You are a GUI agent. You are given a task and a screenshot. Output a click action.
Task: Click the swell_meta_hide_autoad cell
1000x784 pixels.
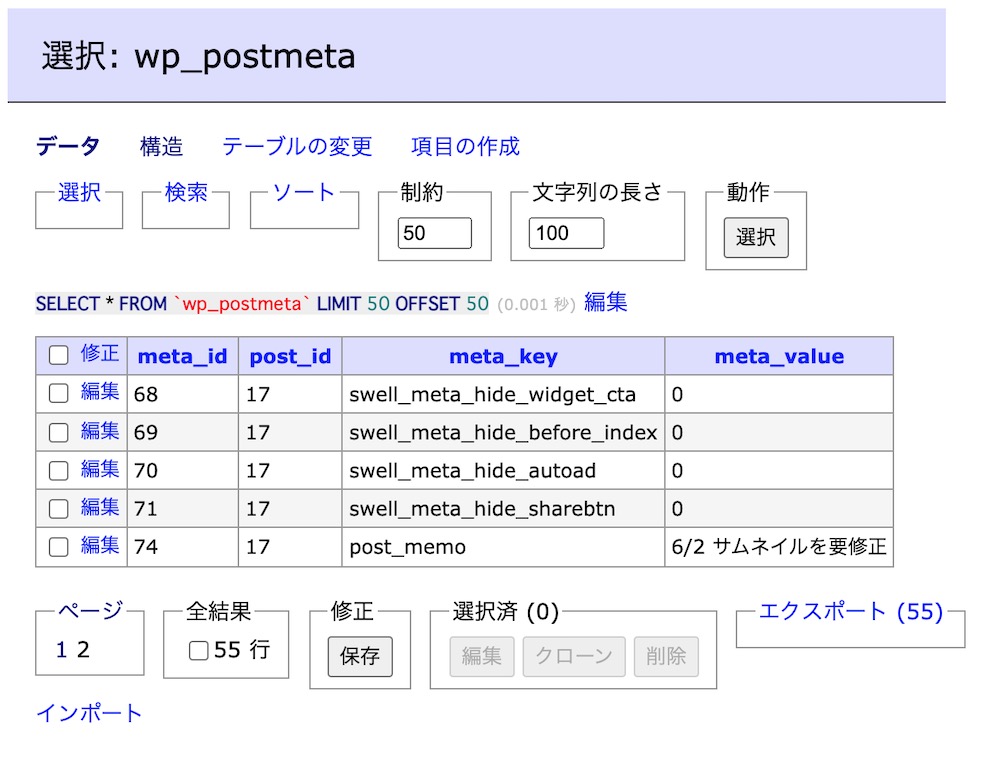click(x=503, y=471)
